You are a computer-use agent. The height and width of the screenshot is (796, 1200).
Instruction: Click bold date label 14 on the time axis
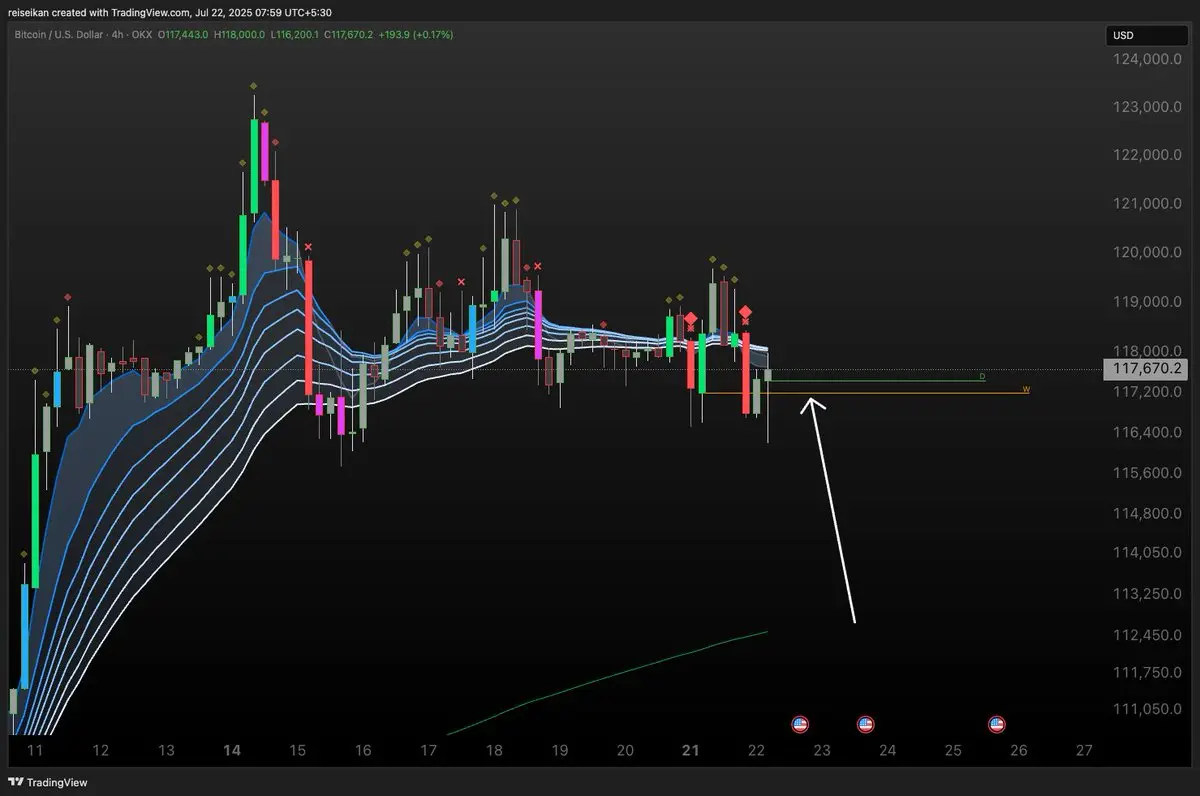(x=232, y=750)
